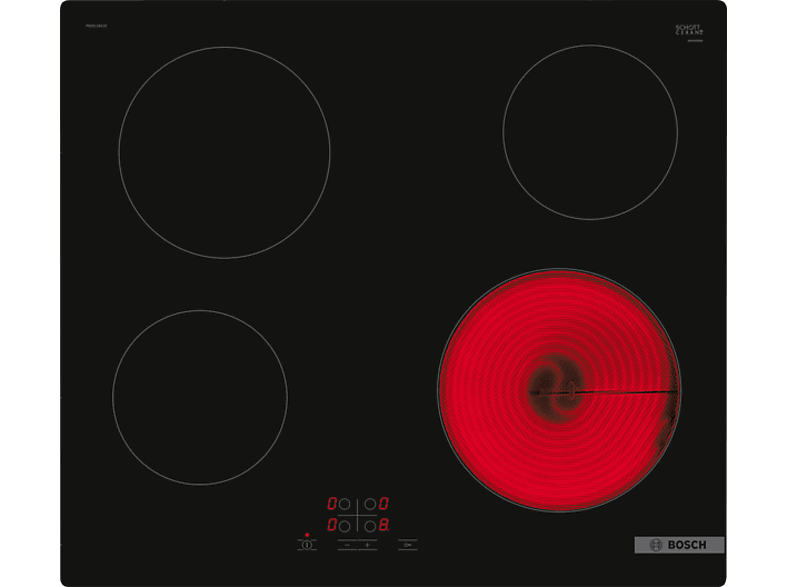786x587 pixels.
Task: Click the Schott Ceran logo
Action: (x=689, y=31)
